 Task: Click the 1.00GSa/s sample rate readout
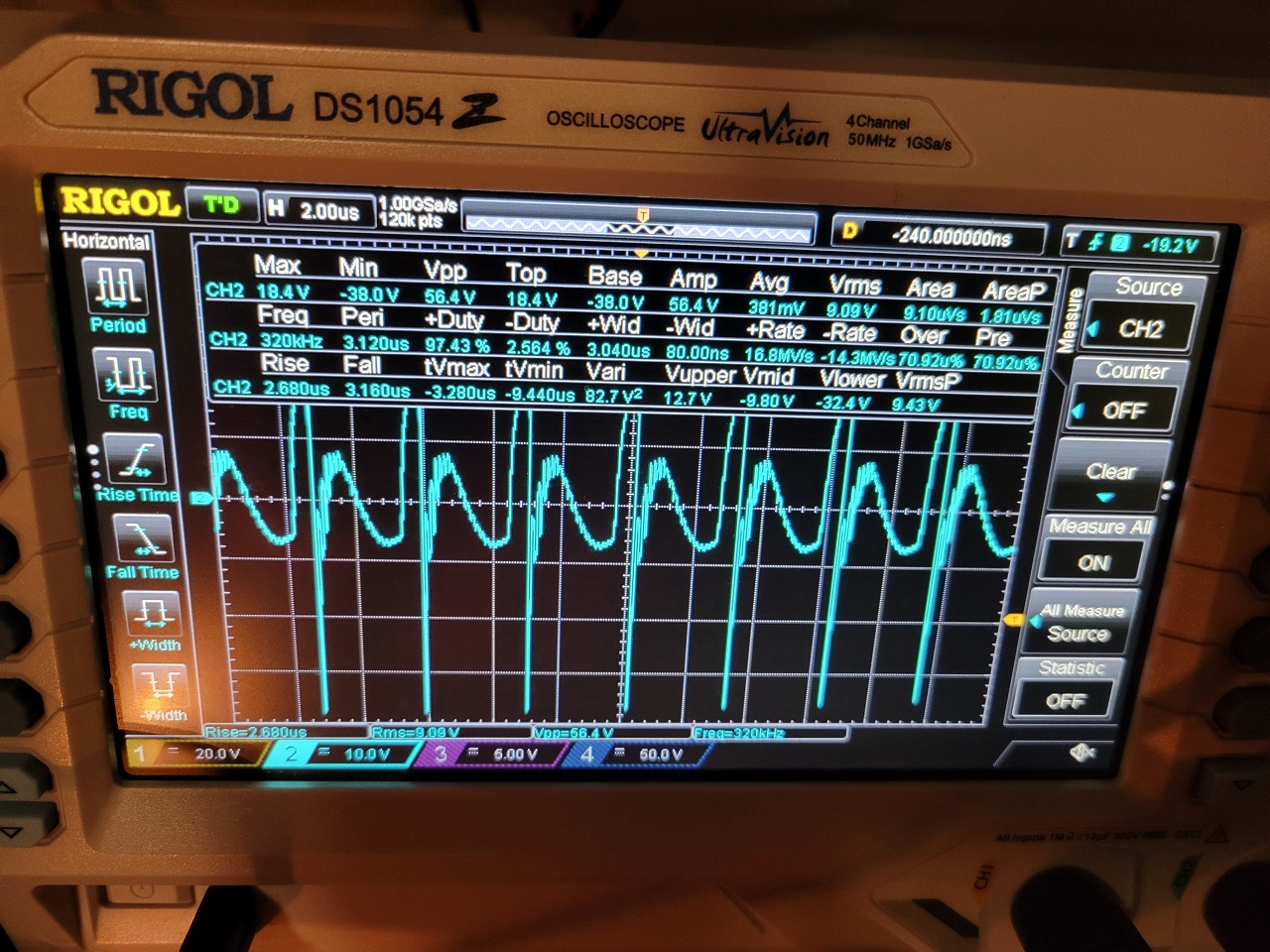pos(418,204)
